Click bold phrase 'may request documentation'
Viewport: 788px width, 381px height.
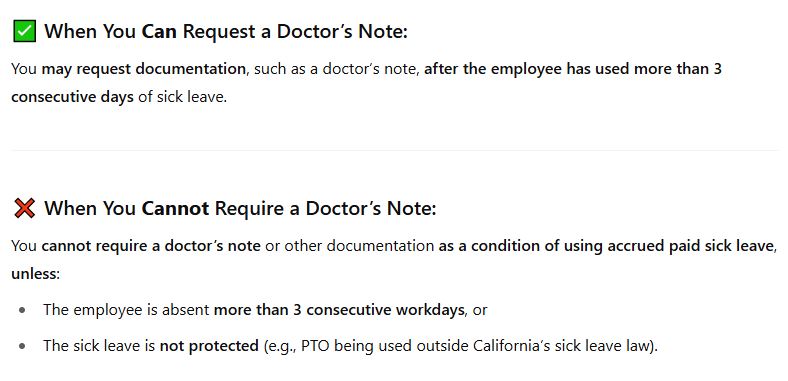pos(143,69)
